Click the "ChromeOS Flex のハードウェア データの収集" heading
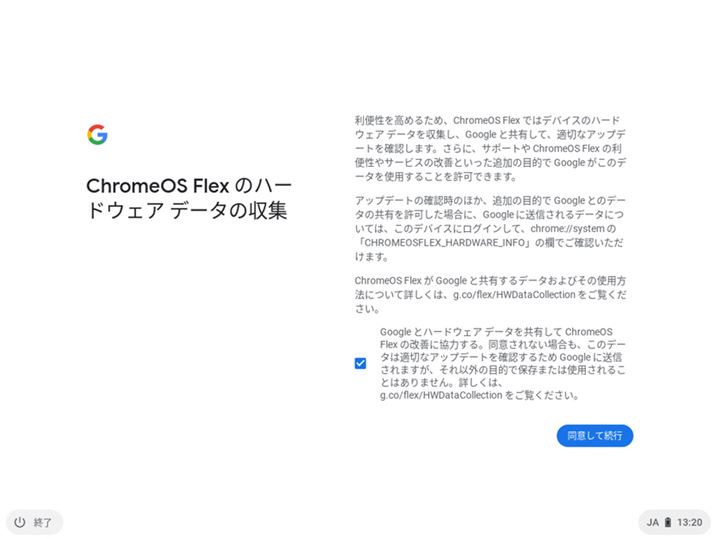 (x=188, y=198)
